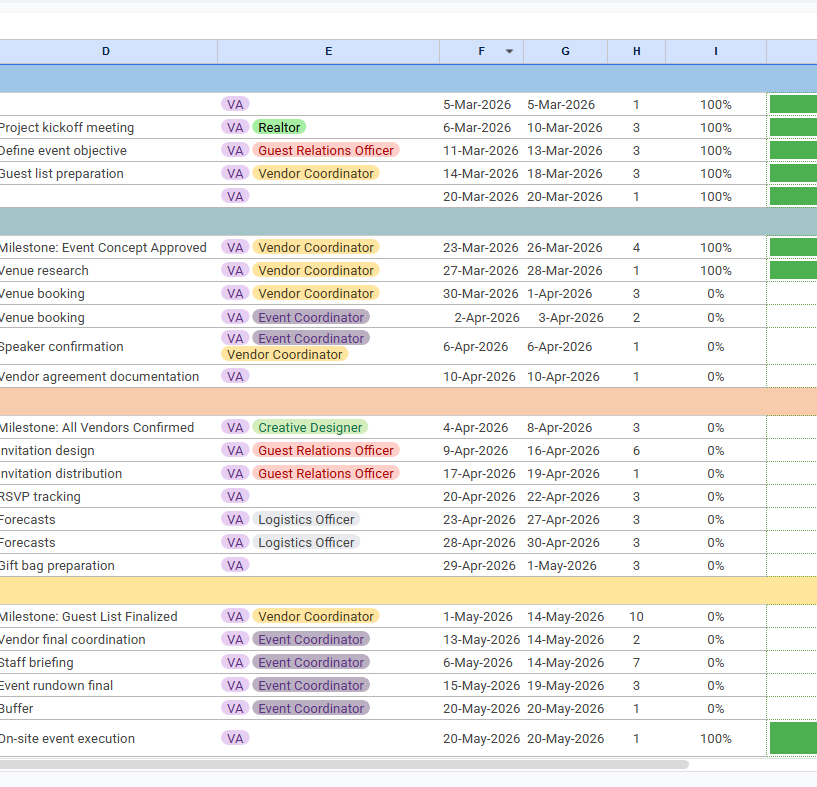
Task: Select the orange section divider row
Action: (408, 401)
